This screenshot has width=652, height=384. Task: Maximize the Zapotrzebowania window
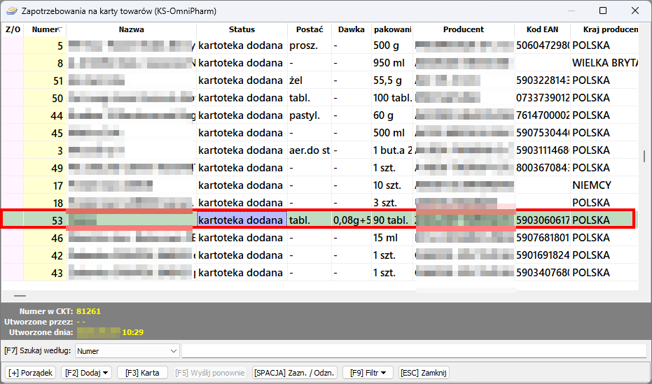pos(603,11)
